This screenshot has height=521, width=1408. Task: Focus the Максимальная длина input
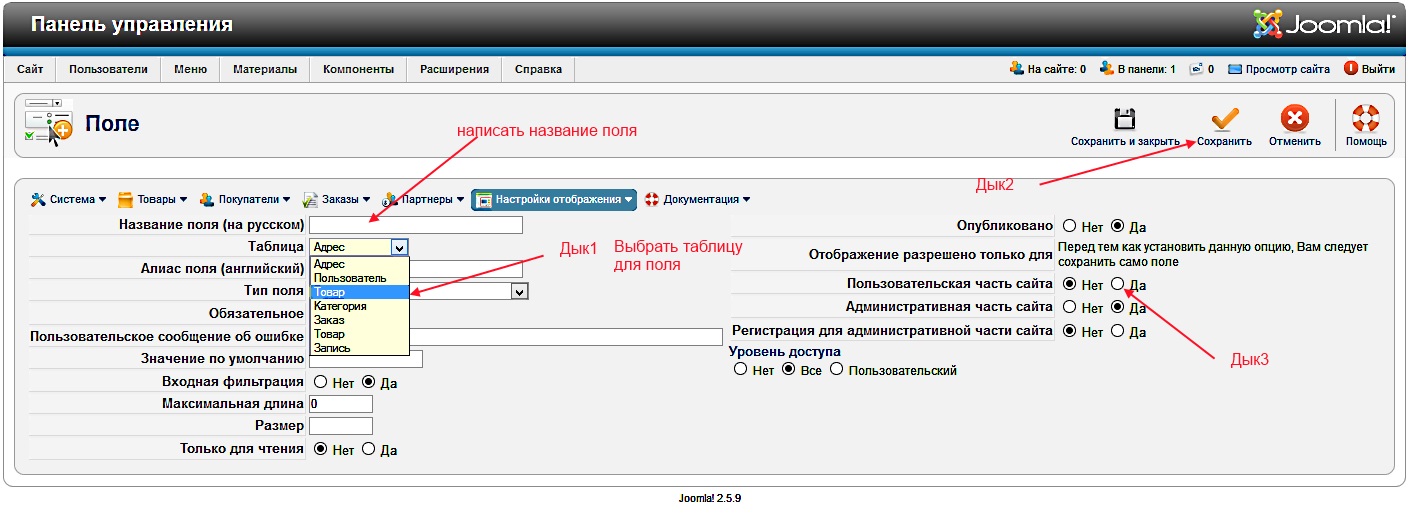(x=341, y=404)
